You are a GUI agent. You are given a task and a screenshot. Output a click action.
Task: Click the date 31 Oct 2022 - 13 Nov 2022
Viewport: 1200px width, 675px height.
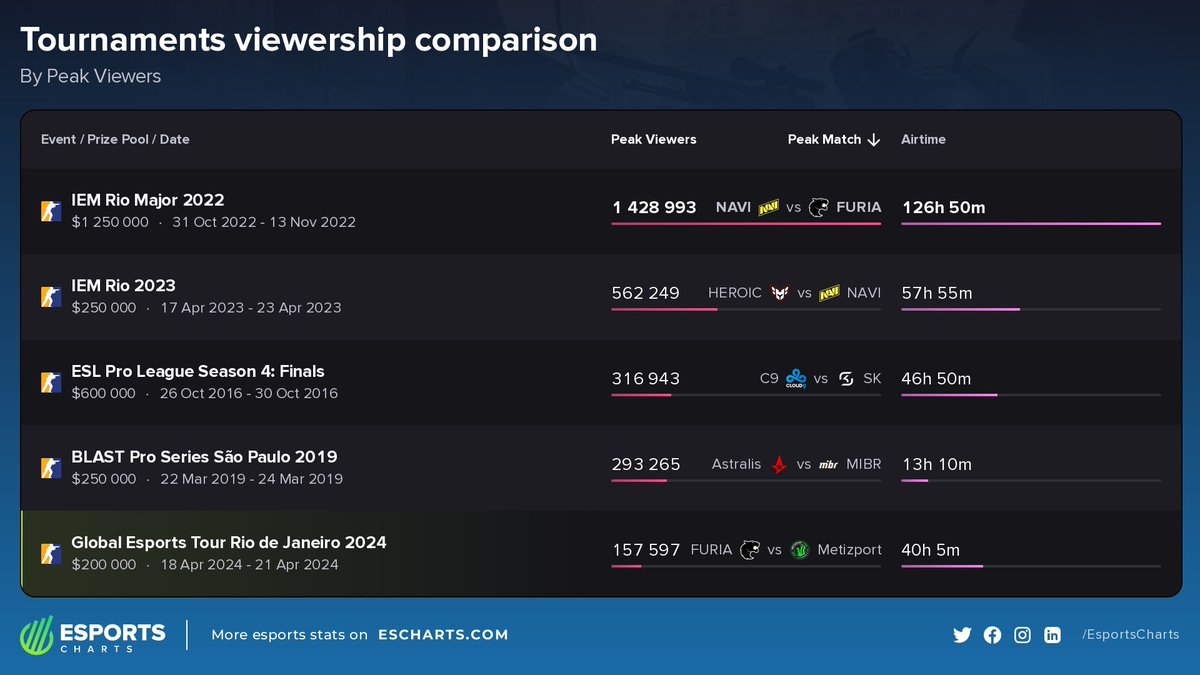[x=264, y=222]
